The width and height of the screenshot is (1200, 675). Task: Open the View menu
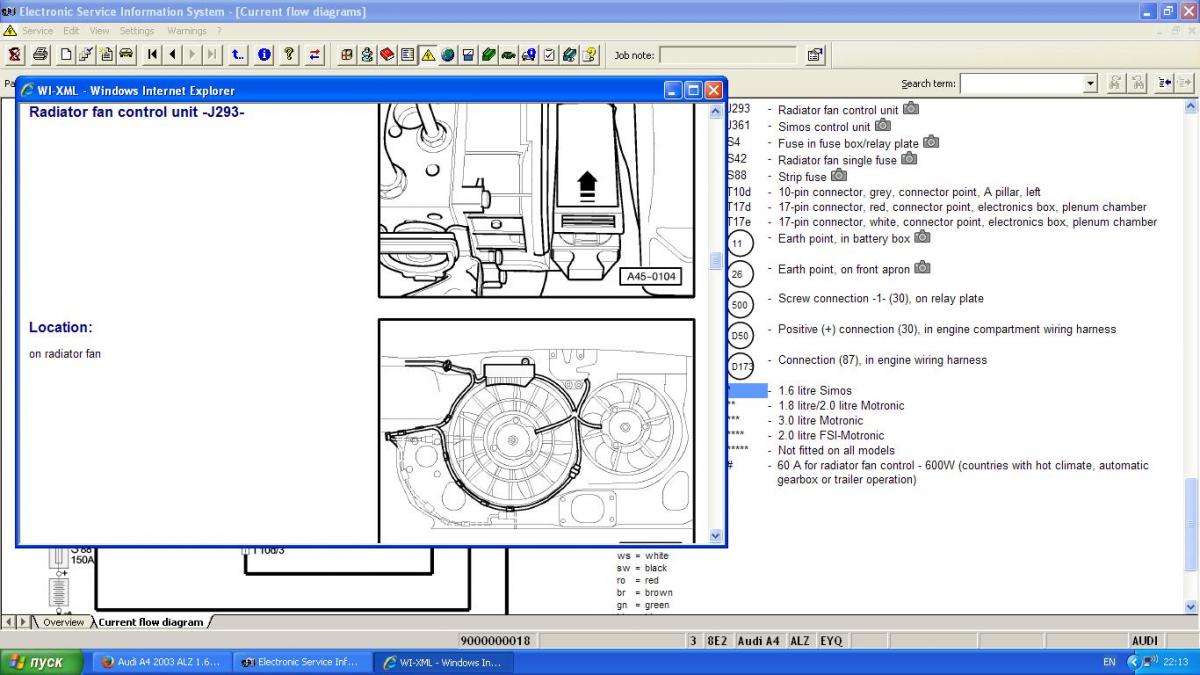pyautogui.click(x=100, y=31)
